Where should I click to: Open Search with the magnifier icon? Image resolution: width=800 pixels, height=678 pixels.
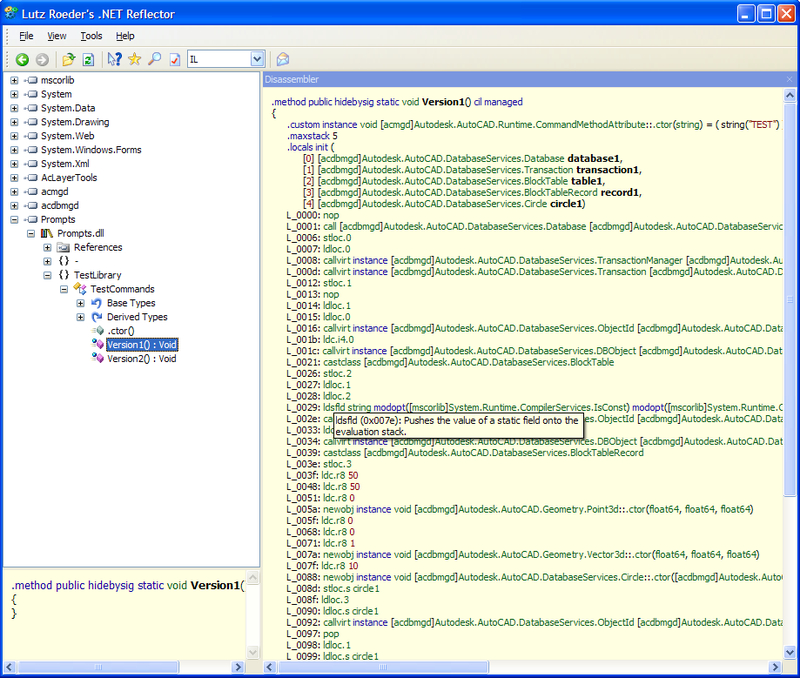[x=154, y=60]
